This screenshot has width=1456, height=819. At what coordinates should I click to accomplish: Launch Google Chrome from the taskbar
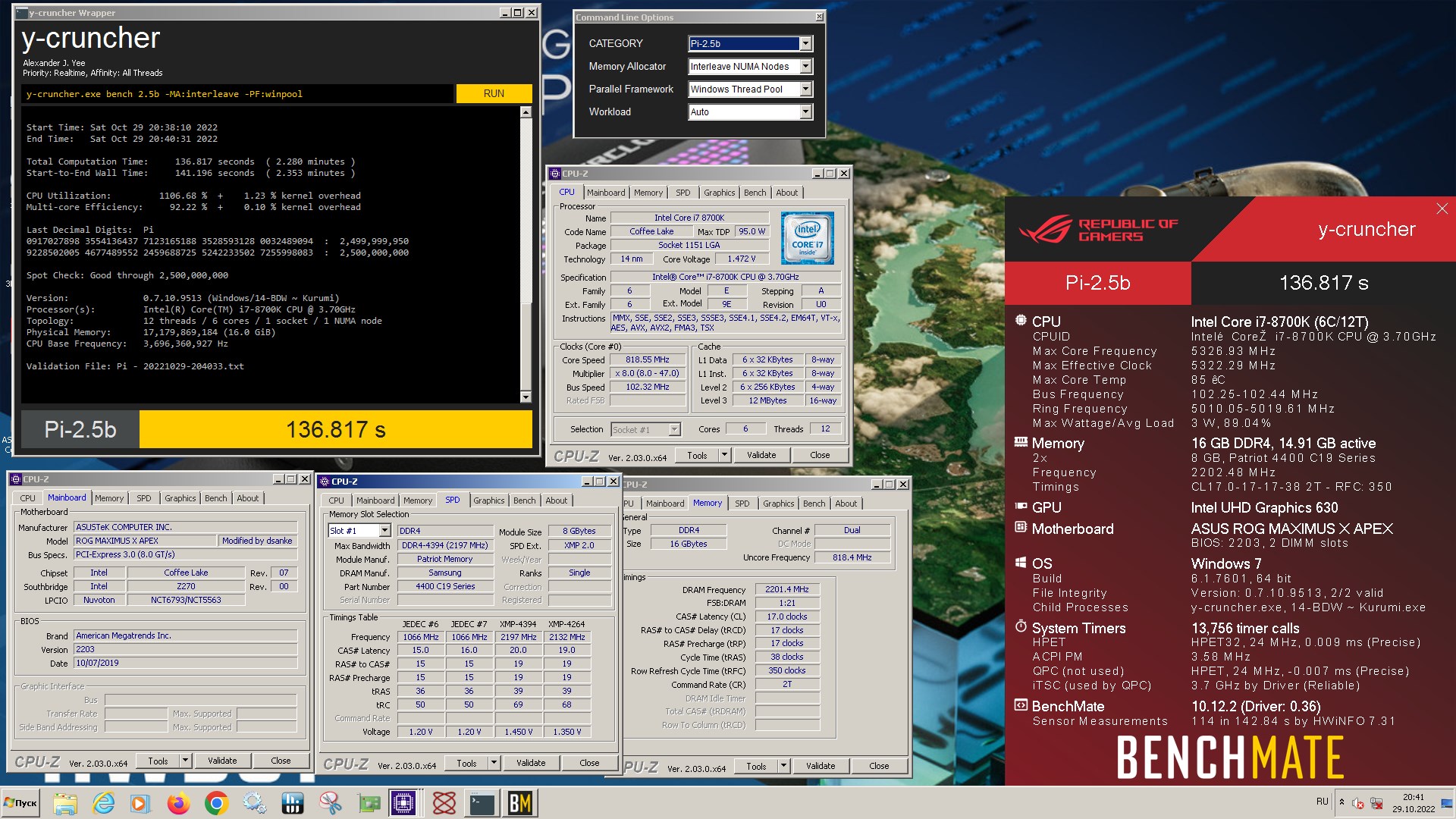coord(216,803)
